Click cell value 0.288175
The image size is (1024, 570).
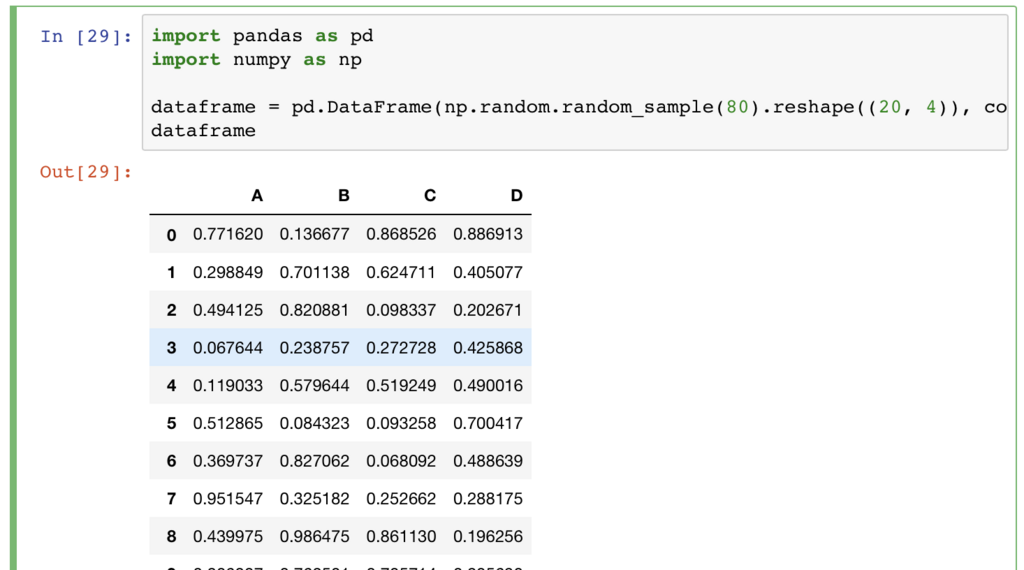[x=488, y=499]
